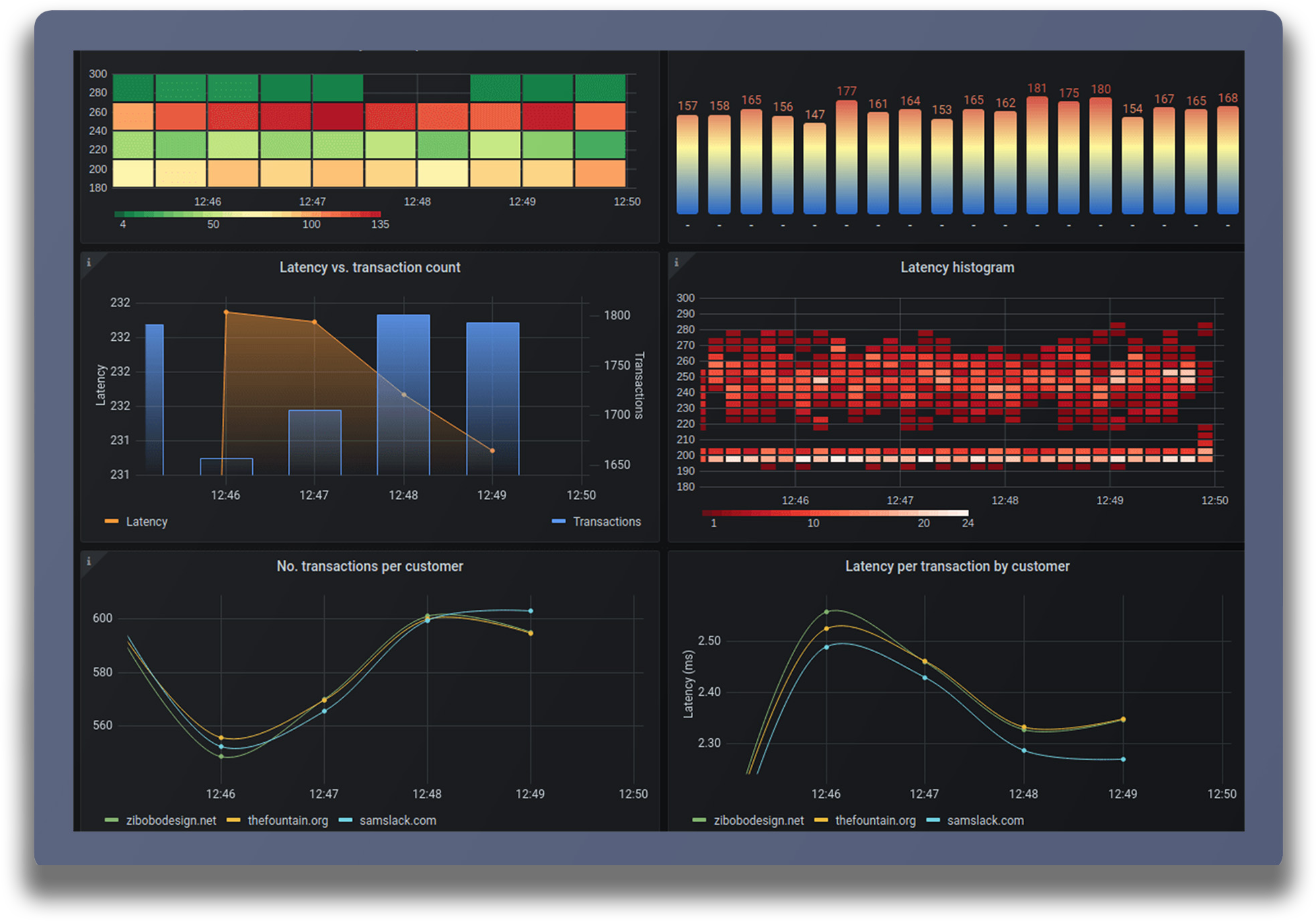Open Latency histogram panel title menu

(x=957, y=268)
